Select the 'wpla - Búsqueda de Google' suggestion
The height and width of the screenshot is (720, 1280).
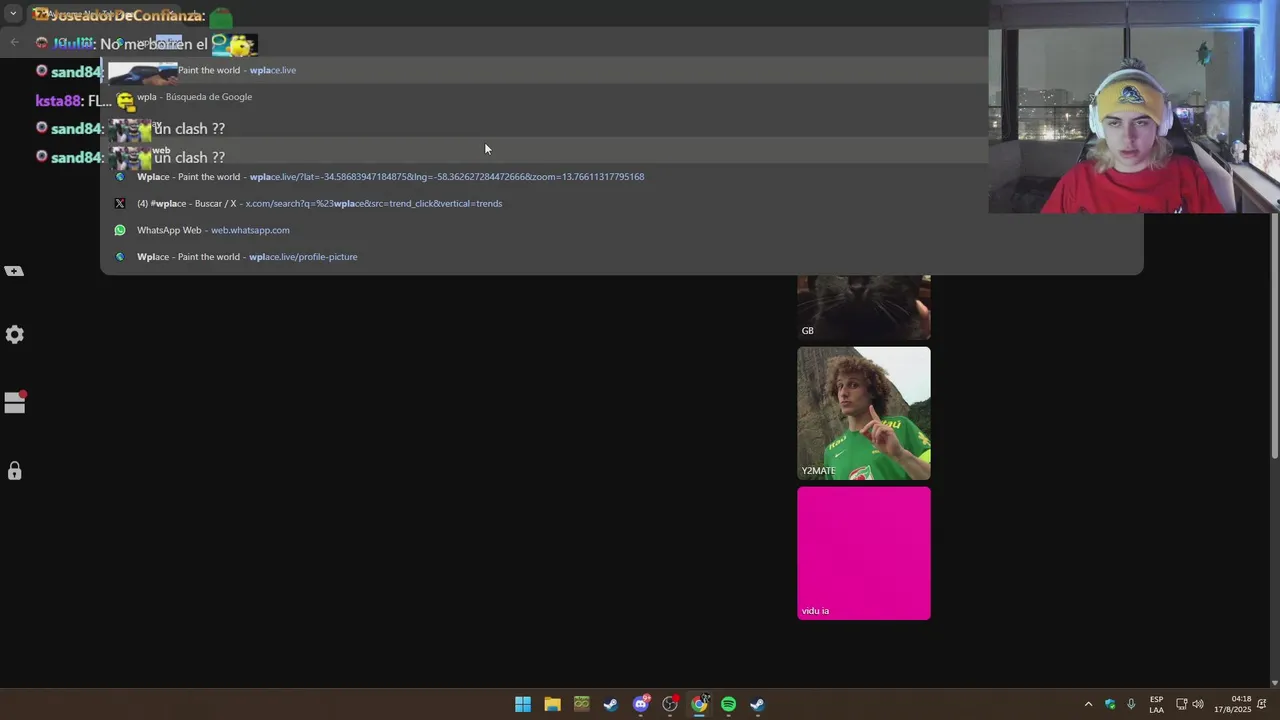coord(621,97)
